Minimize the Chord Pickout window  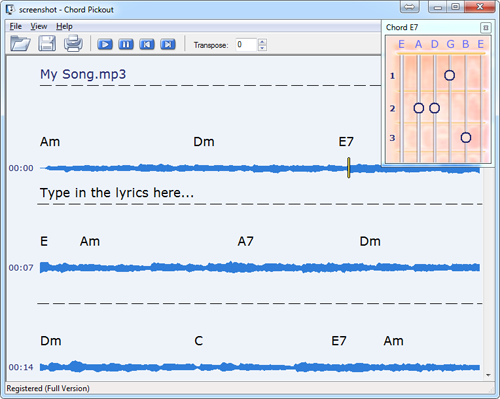click(437, 6)
